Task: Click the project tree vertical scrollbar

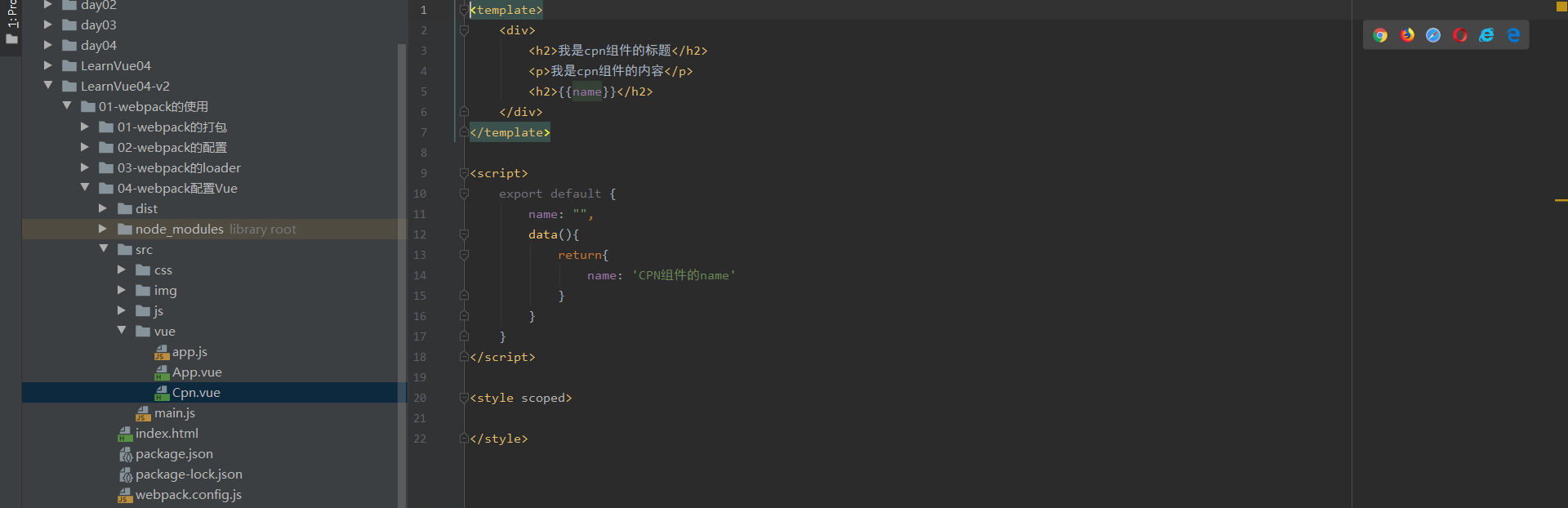Action: point(402,274)
